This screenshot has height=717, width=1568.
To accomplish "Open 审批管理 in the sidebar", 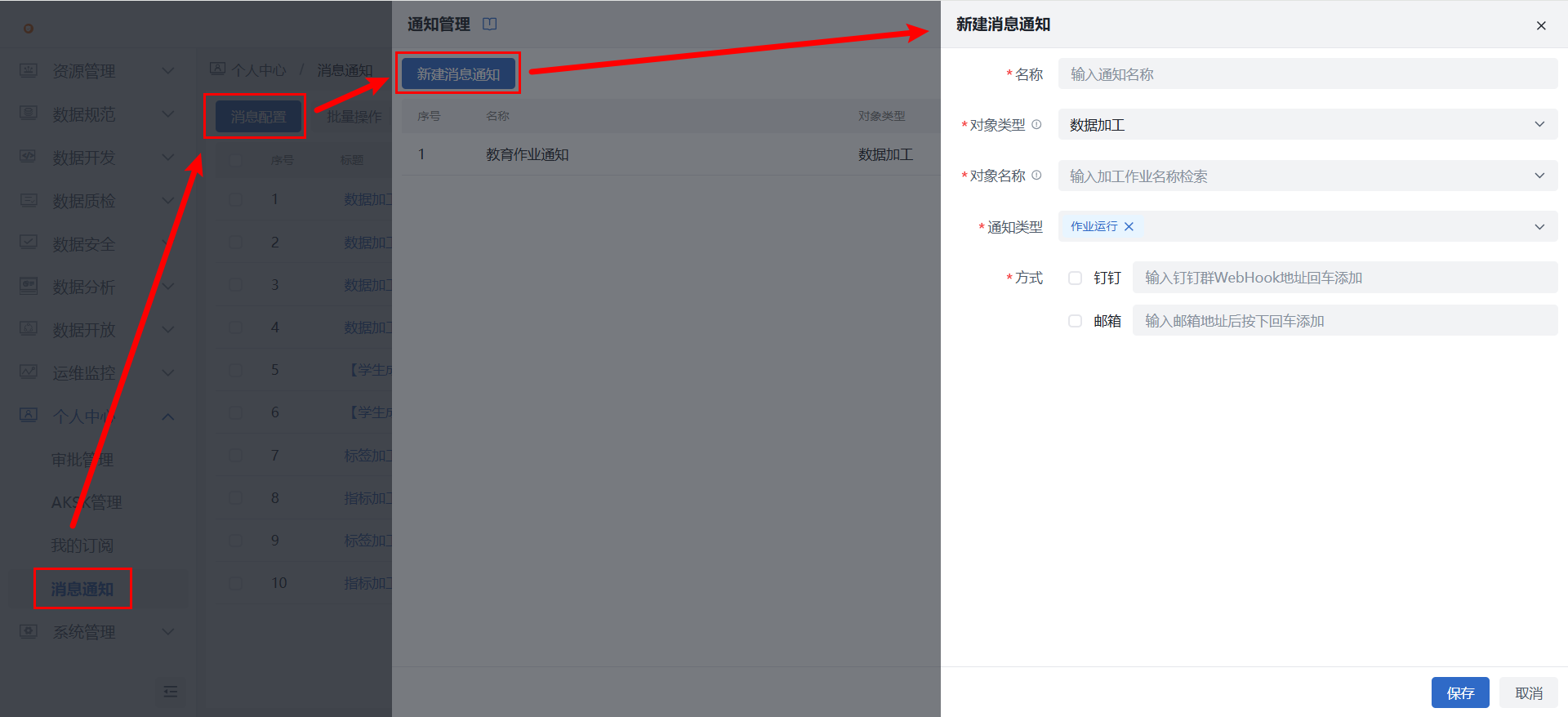I will pos(82,460).
